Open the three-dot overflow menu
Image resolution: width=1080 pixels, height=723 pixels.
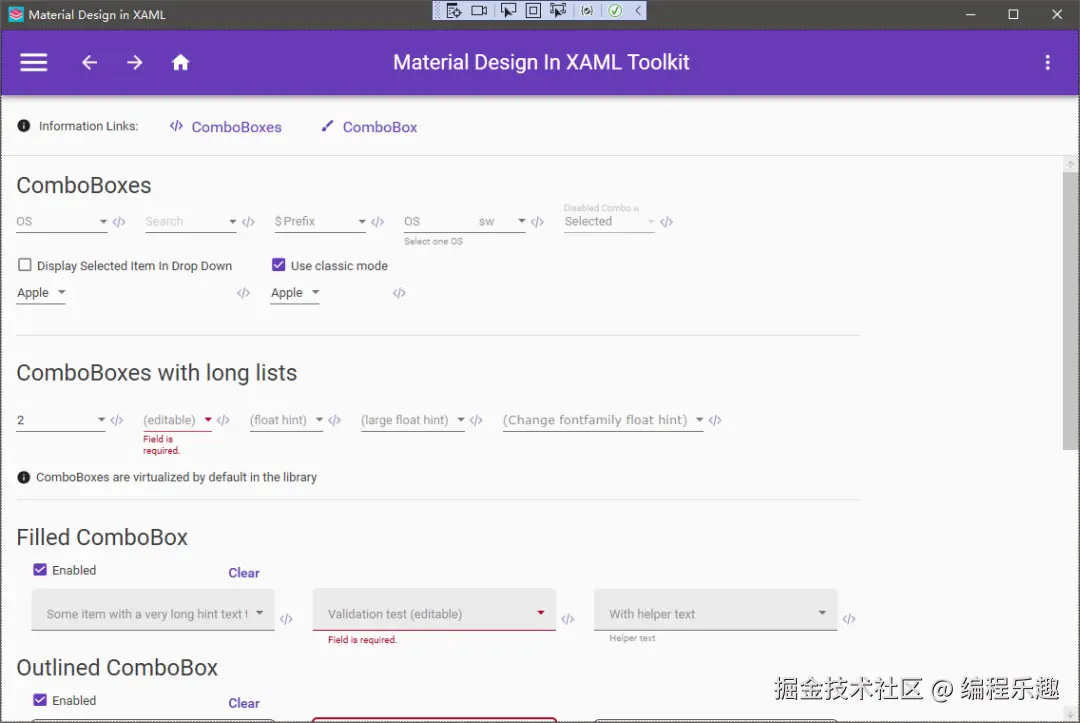pos(1048,63)
